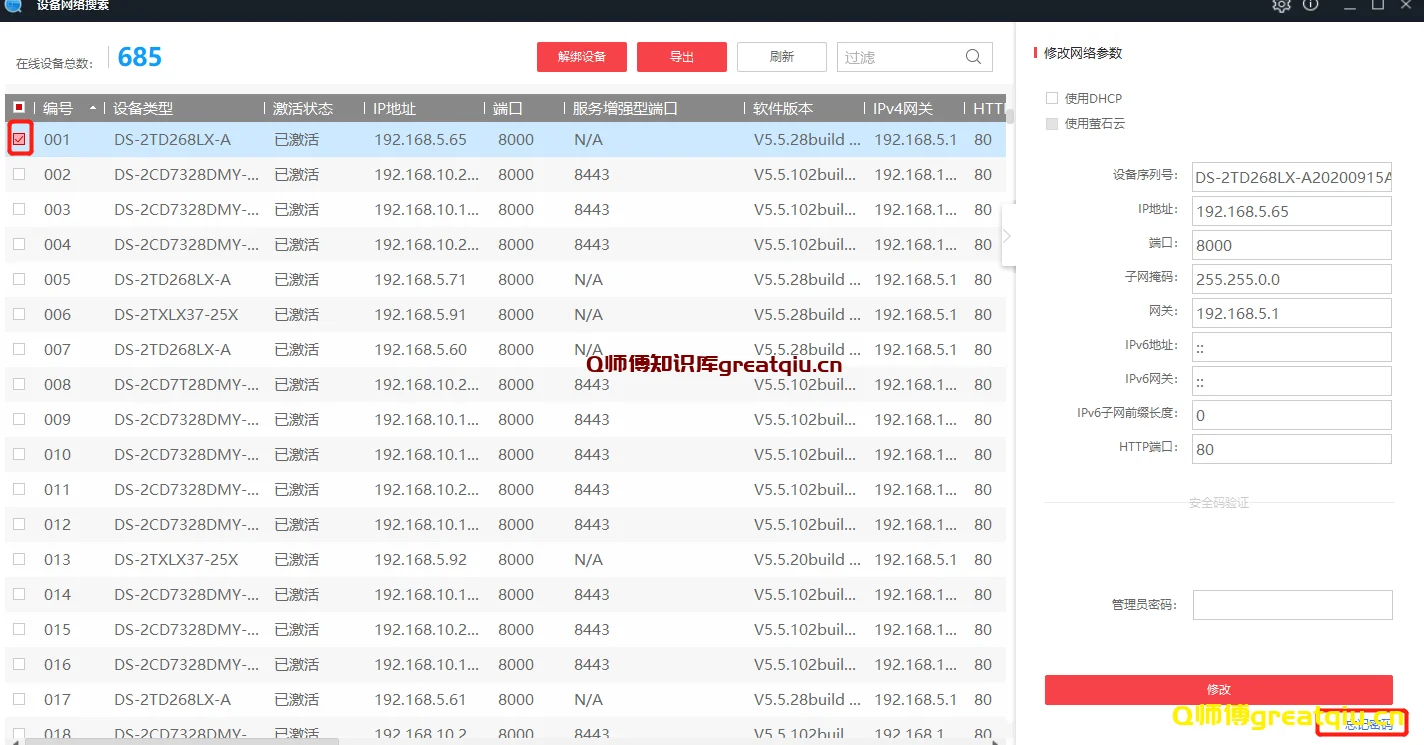
Task: Uncheck the device 001 checkbox
Action: [20, 140]
